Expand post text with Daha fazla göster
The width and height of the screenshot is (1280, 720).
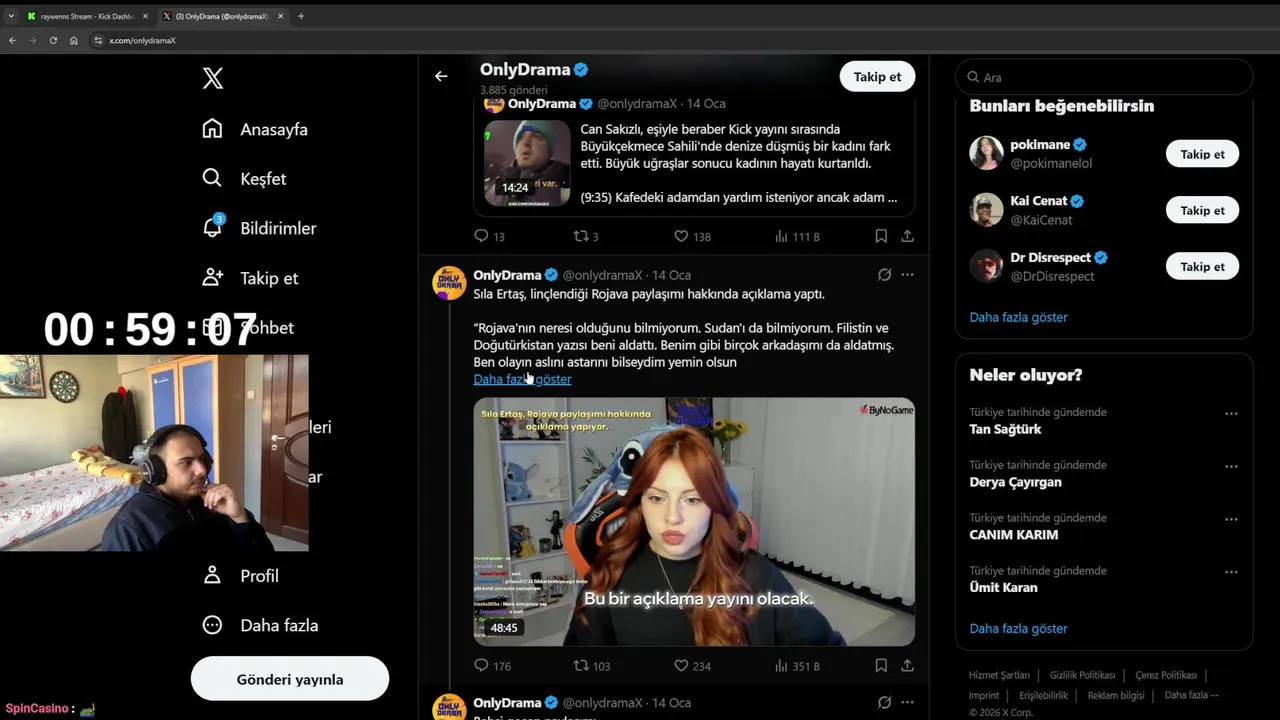coord(522,379)
